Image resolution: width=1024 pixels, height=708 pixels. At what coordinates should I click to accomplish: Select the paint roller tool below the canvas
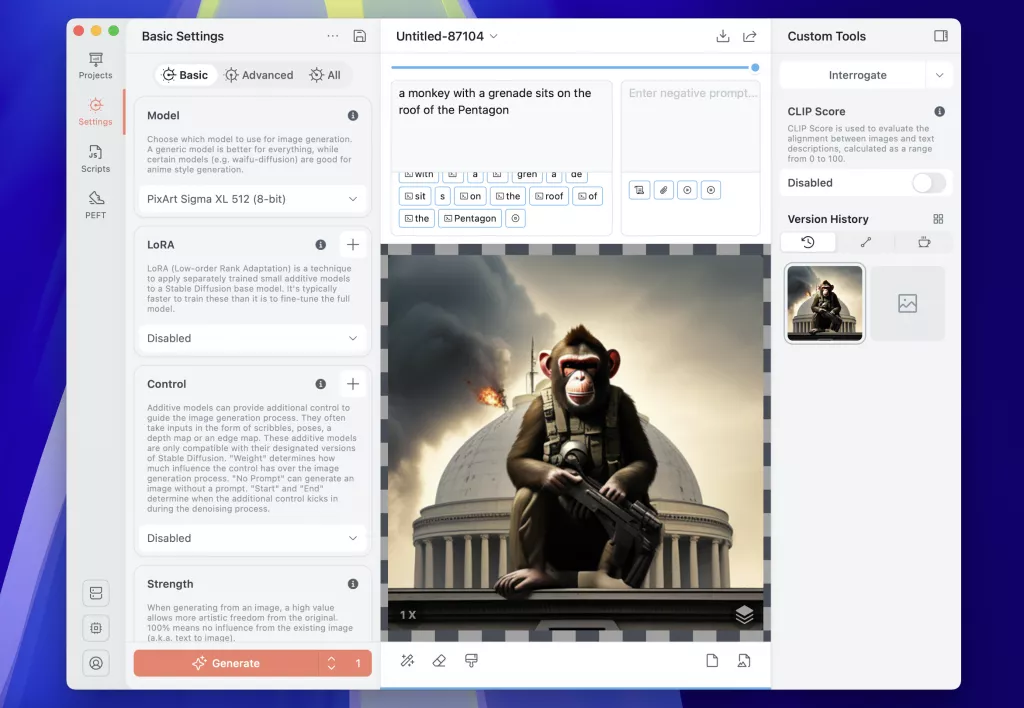(471, 660)
